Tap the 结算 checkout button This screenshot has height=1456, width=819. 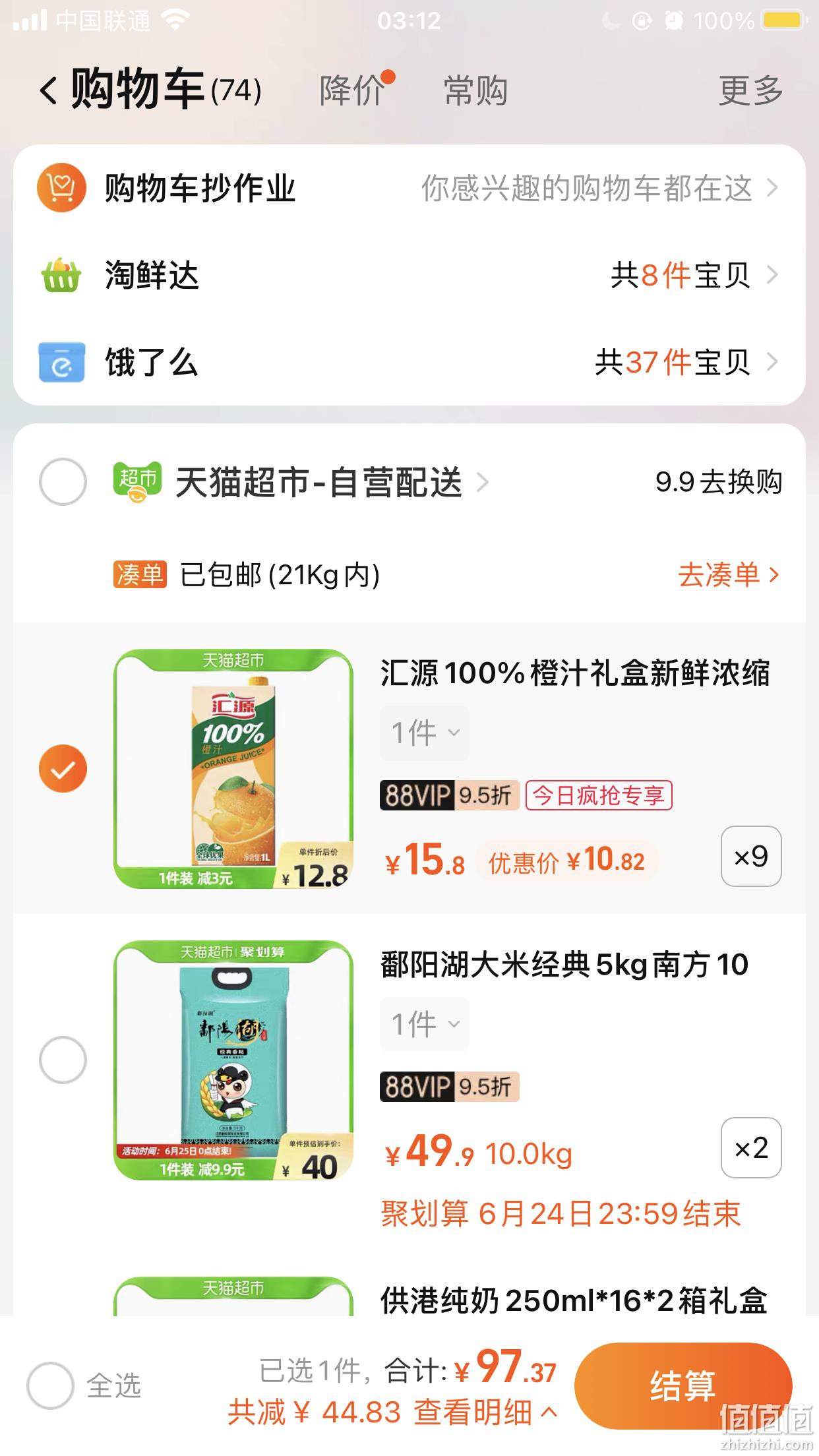pyautogui.click(x=683, y=1385)
